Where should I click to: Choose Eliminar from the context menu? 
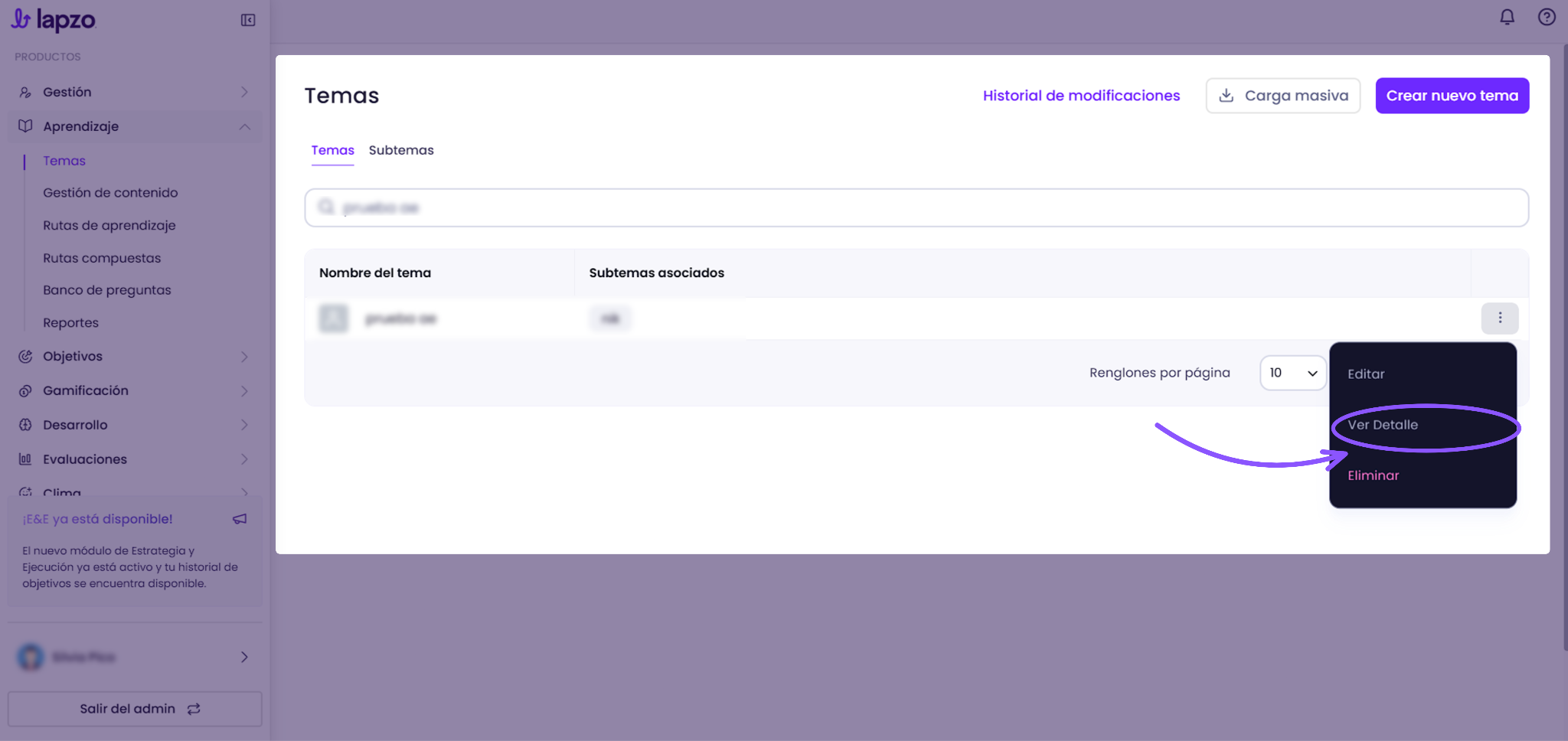point(1373,475)
